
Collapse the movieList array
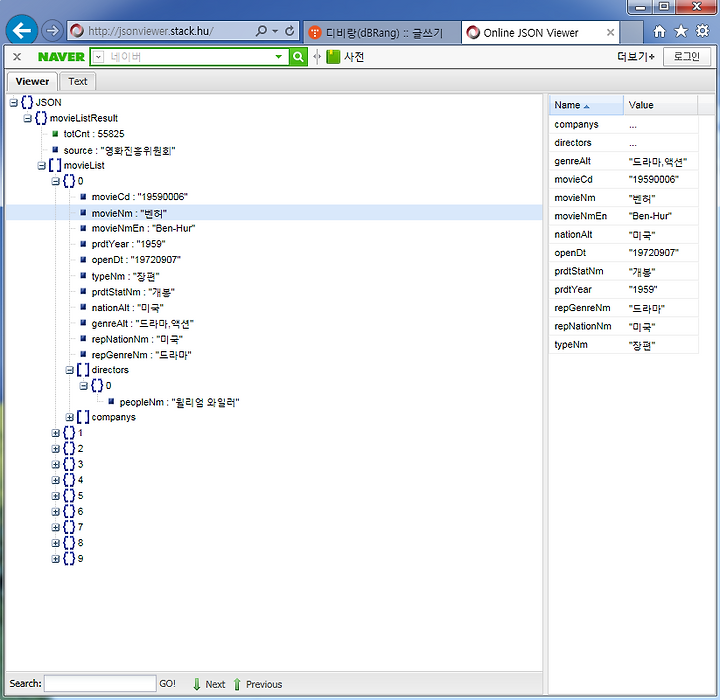point(41,165)
